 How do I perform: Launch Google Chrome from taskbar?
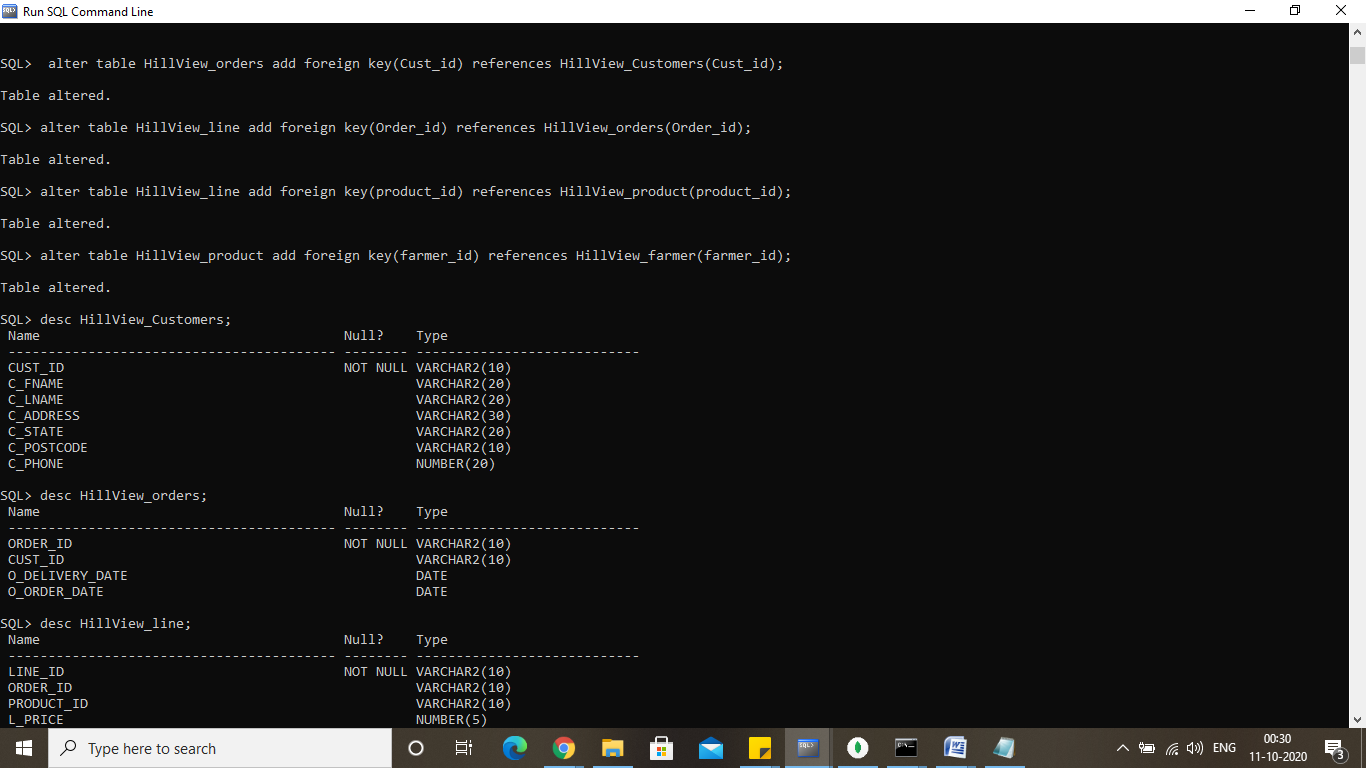563,748
